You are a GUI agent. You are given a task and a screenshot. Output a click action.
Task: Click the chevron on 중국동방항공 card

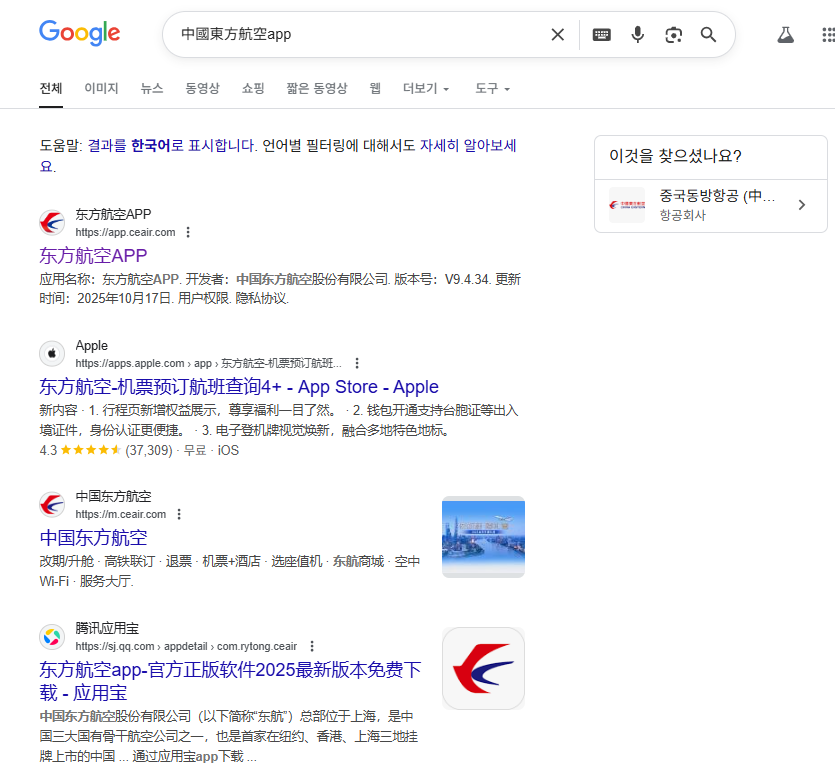(x=802, y=205)
